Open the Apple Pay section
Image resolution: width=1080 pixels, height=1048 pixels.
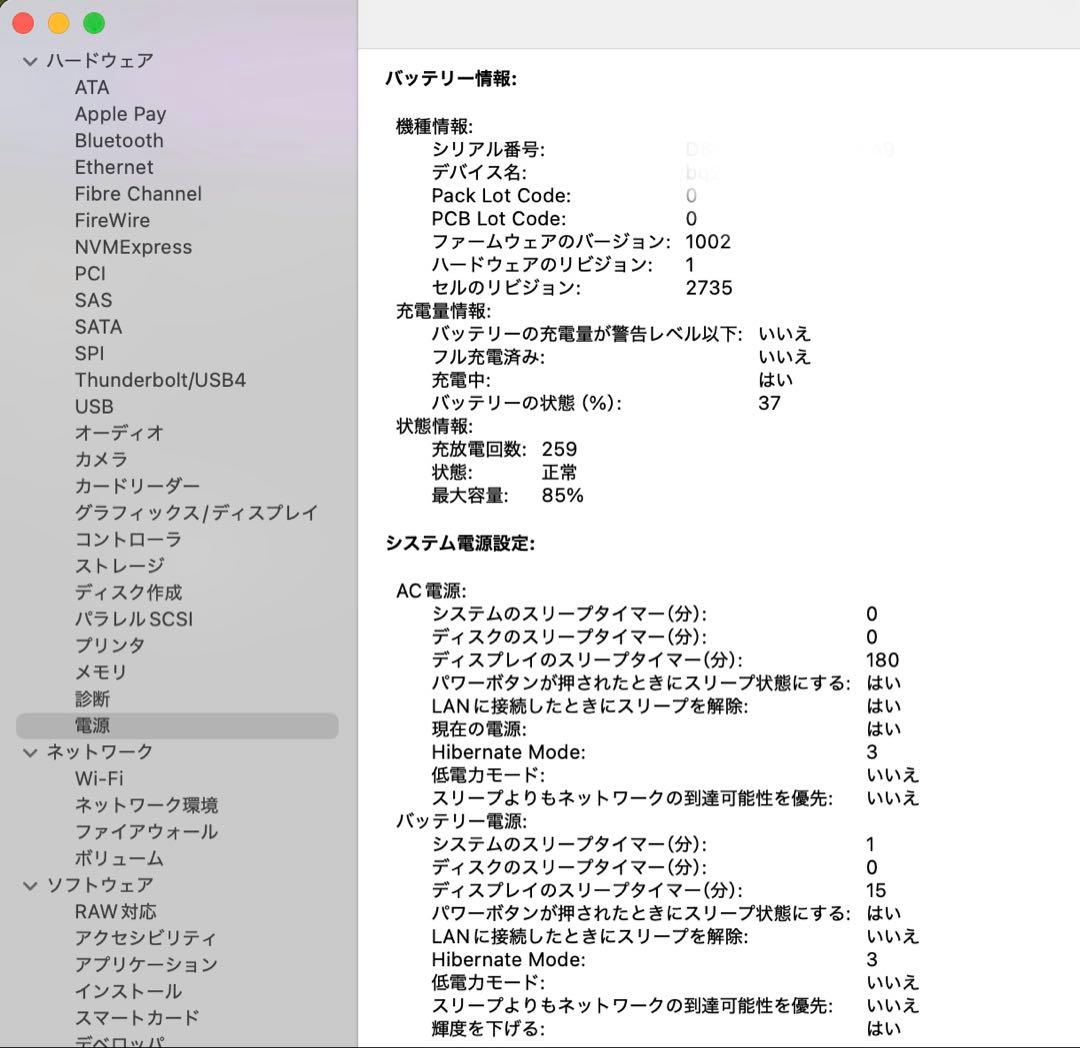pos(120,113)
